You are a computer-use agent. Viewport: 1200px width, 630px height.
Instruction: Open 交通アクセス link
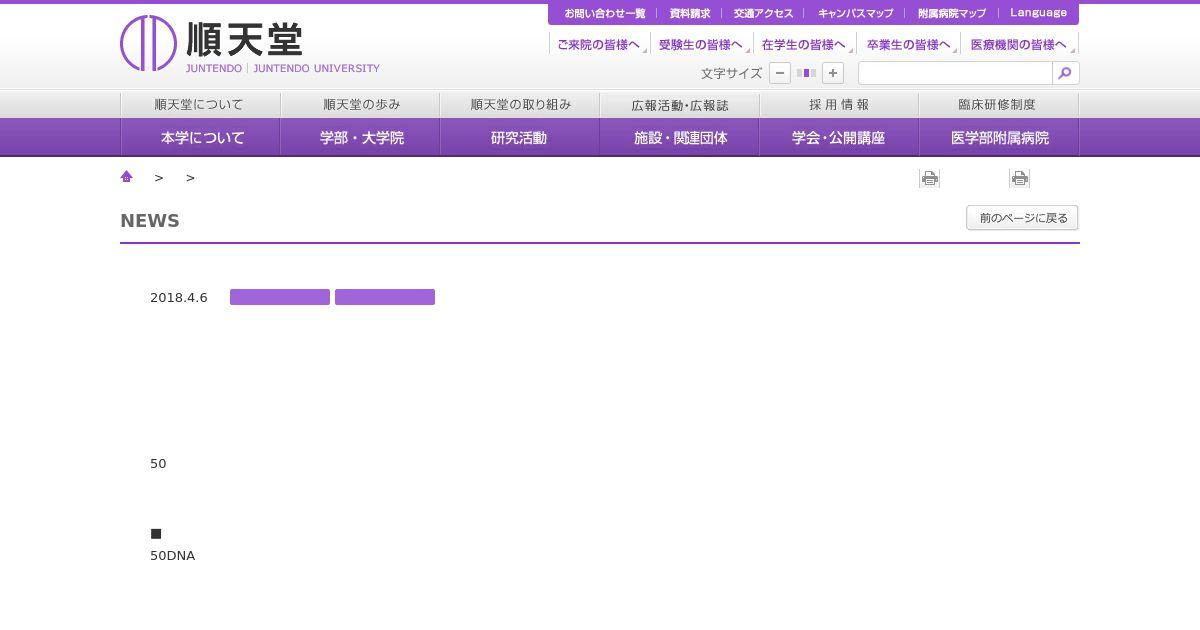(763, 13)
